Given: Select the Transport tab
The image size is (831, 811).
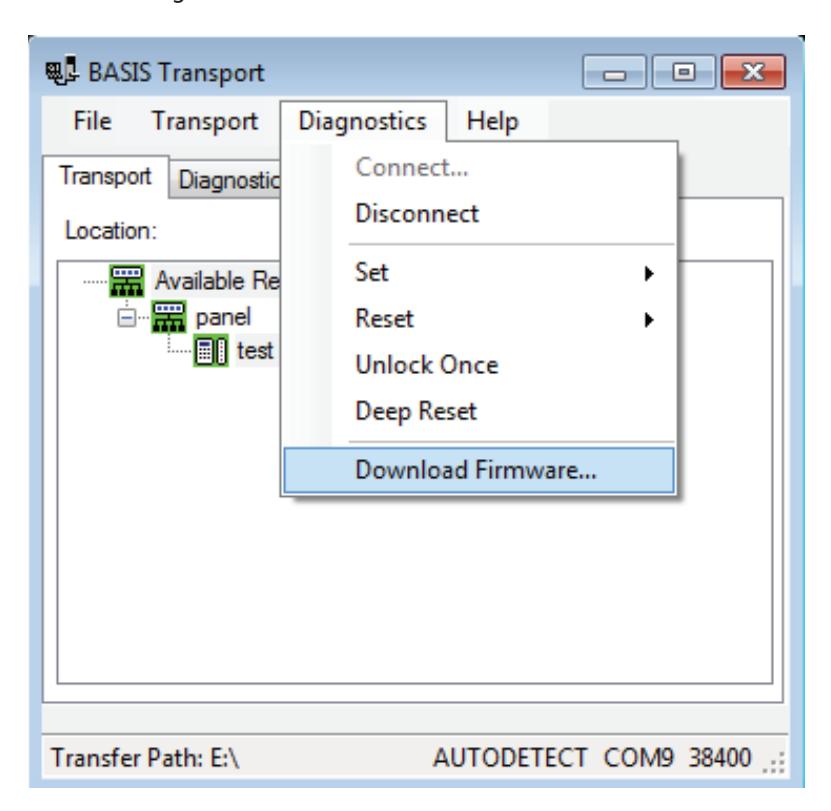Looking at the screenshot, I should [105, 176].
